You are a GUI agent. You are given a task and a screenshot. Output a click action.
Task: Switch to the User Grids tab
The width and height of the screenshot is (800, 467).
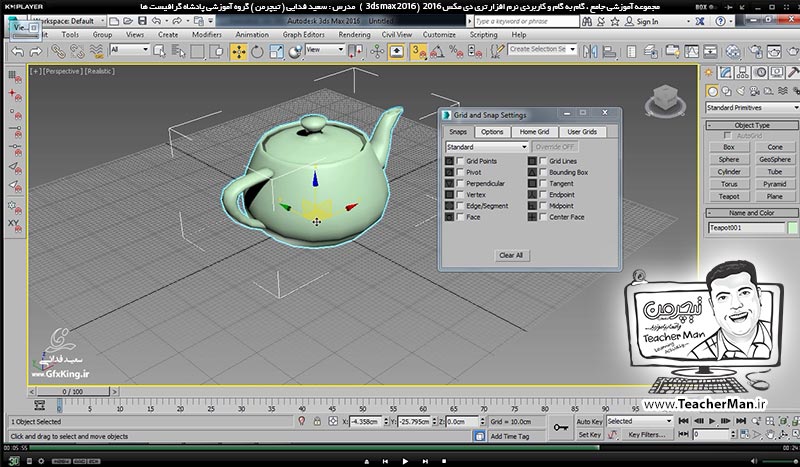point(582,132)
